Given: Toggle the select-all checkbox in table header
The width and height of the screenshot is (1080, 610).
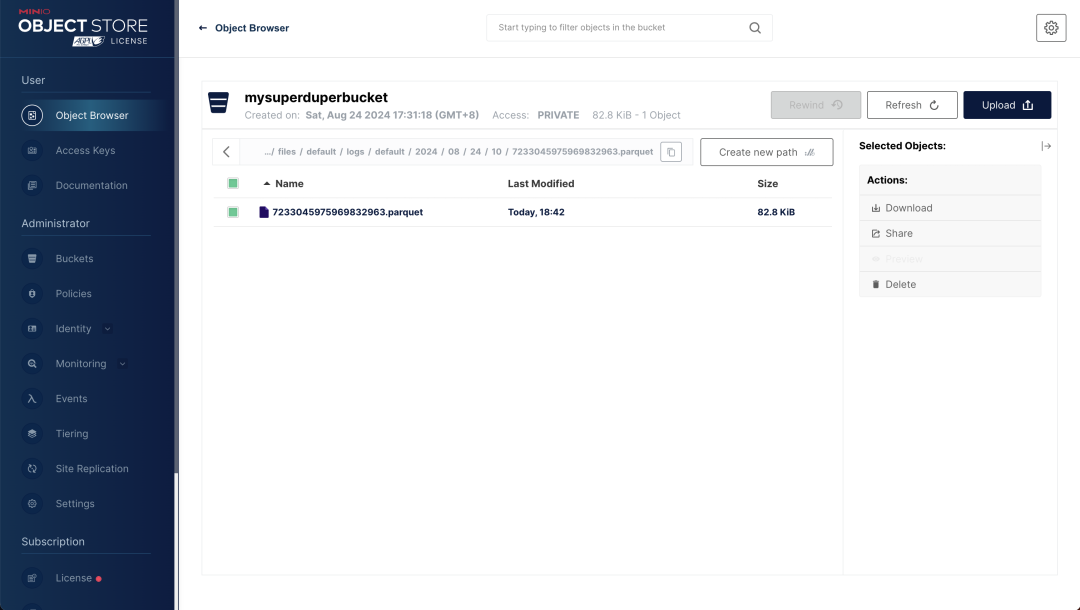Looking at the screenshot, I should tap(233, 183).
